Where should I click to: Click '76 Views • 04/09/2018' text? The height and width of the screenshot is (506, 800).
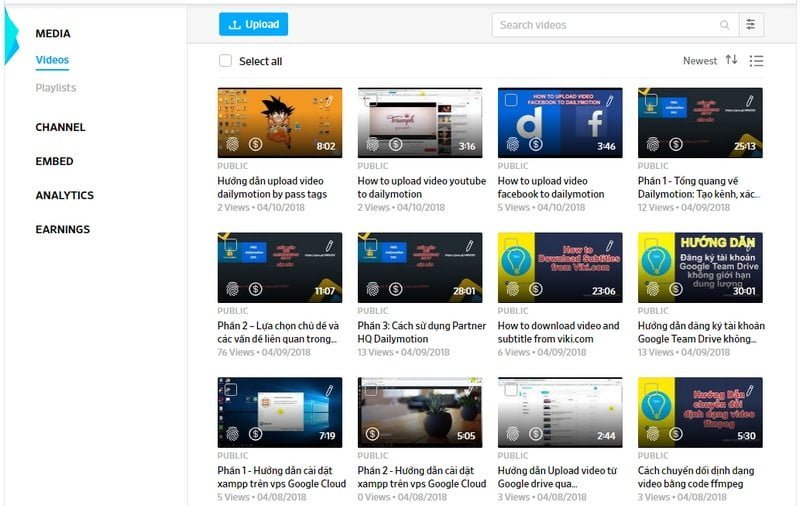(263, 352)
